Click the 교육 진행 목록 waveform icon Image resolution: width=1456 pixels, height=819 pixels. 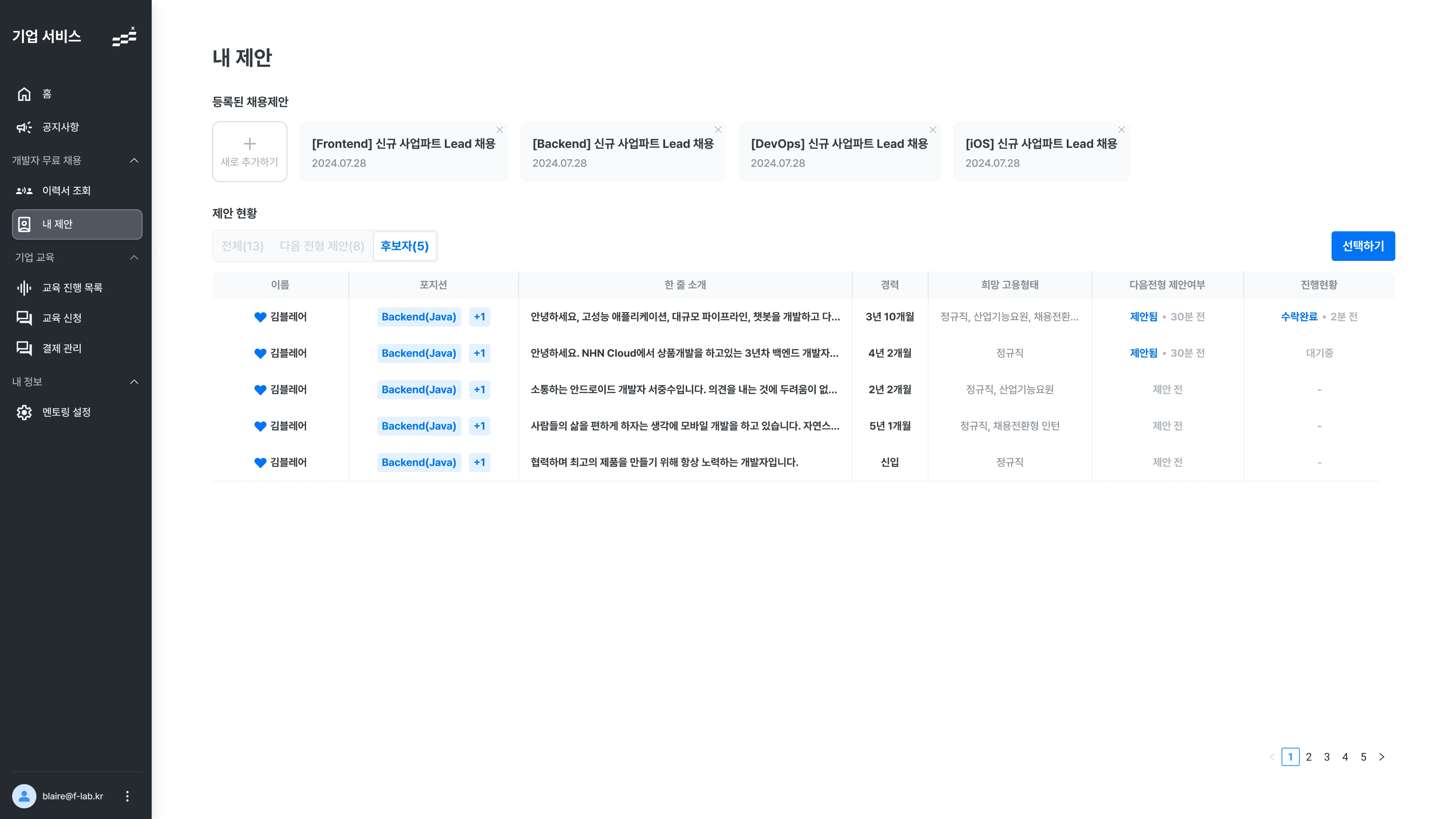[24, 288]
